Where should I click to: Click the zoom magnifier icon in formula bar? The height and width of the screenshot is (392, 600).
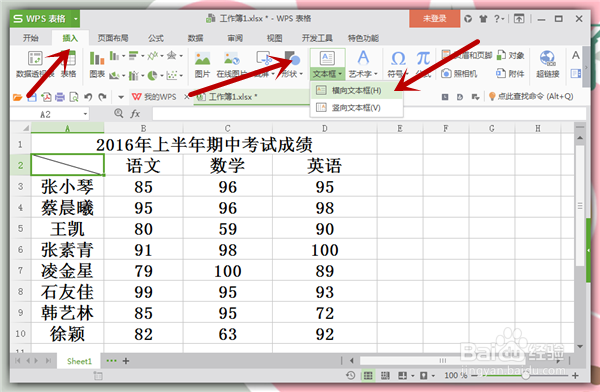[x=119, y=113]
